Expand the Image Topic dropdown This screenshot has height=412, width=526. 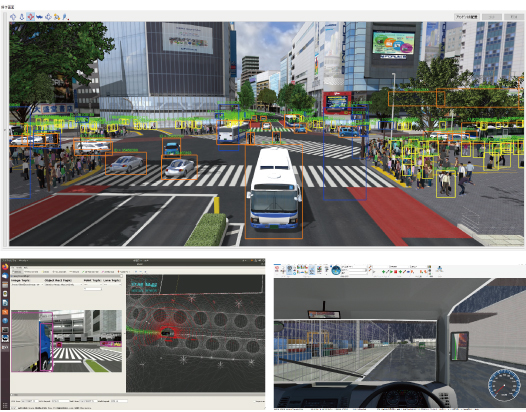27,284
